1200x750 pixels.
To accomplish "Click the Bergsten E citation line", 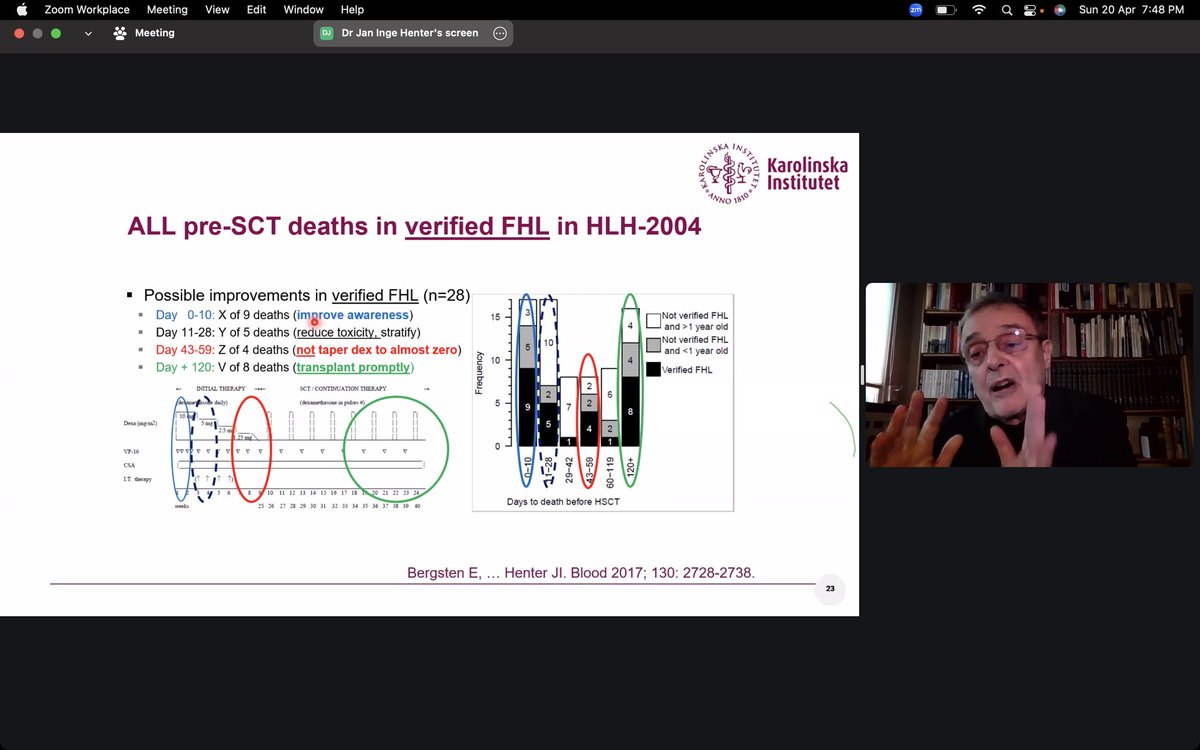I will coord(581,573).
